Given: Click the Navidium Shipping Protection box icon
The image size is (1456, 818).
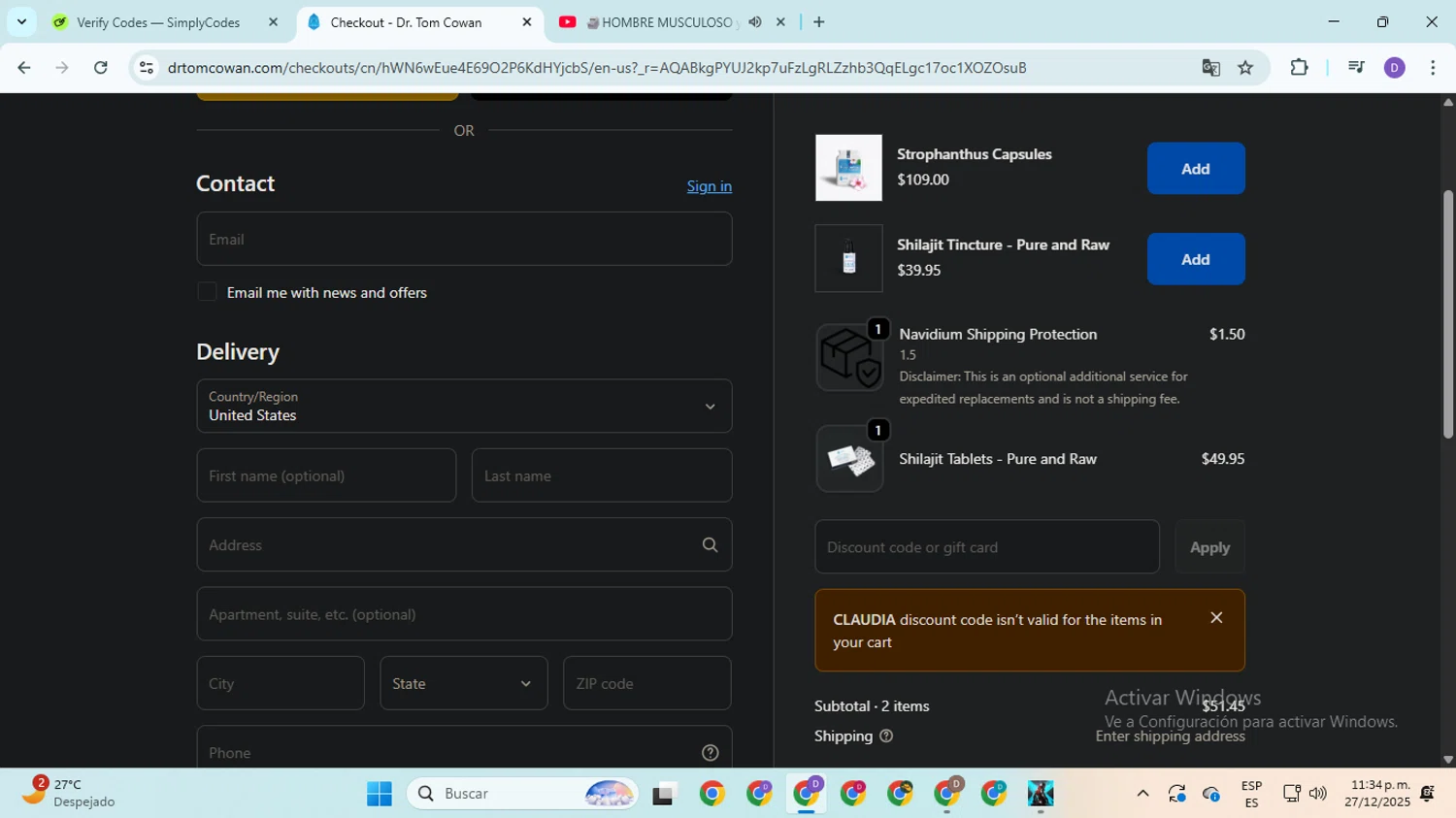Looking at the screenshot, I should 849,357.
